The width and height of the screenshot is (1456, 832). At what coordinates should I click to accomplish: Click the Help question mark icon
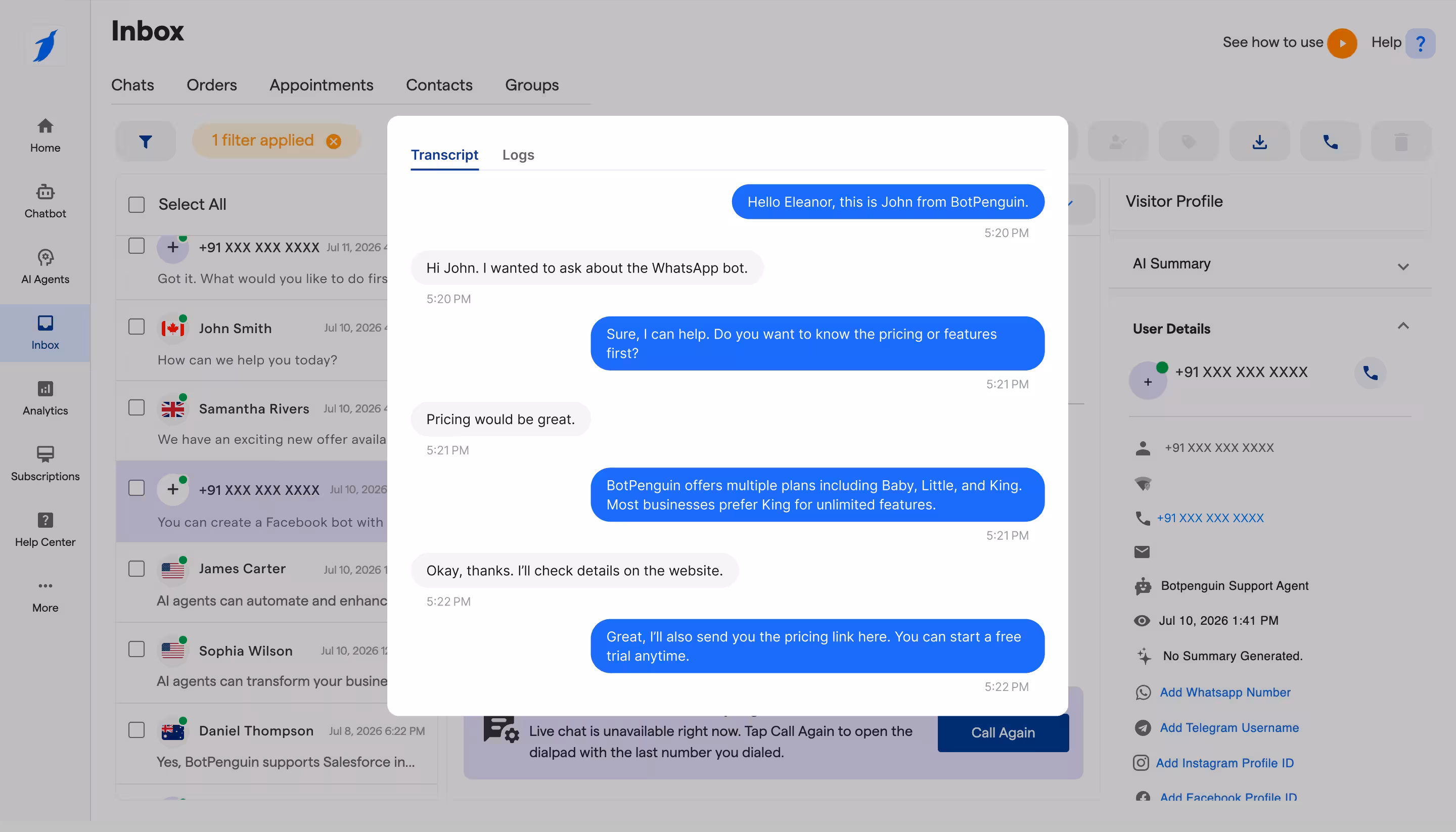(1421, 43)
